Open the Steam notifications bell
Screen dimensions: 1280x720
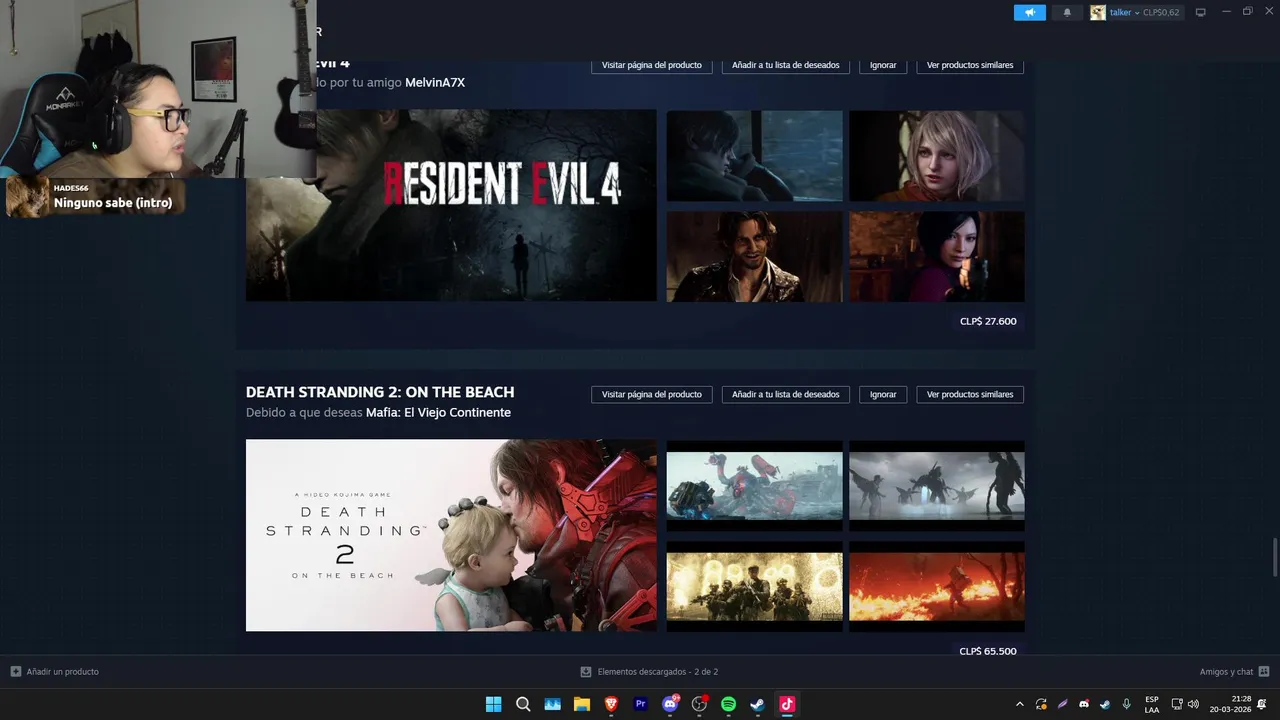(1067, 12)
